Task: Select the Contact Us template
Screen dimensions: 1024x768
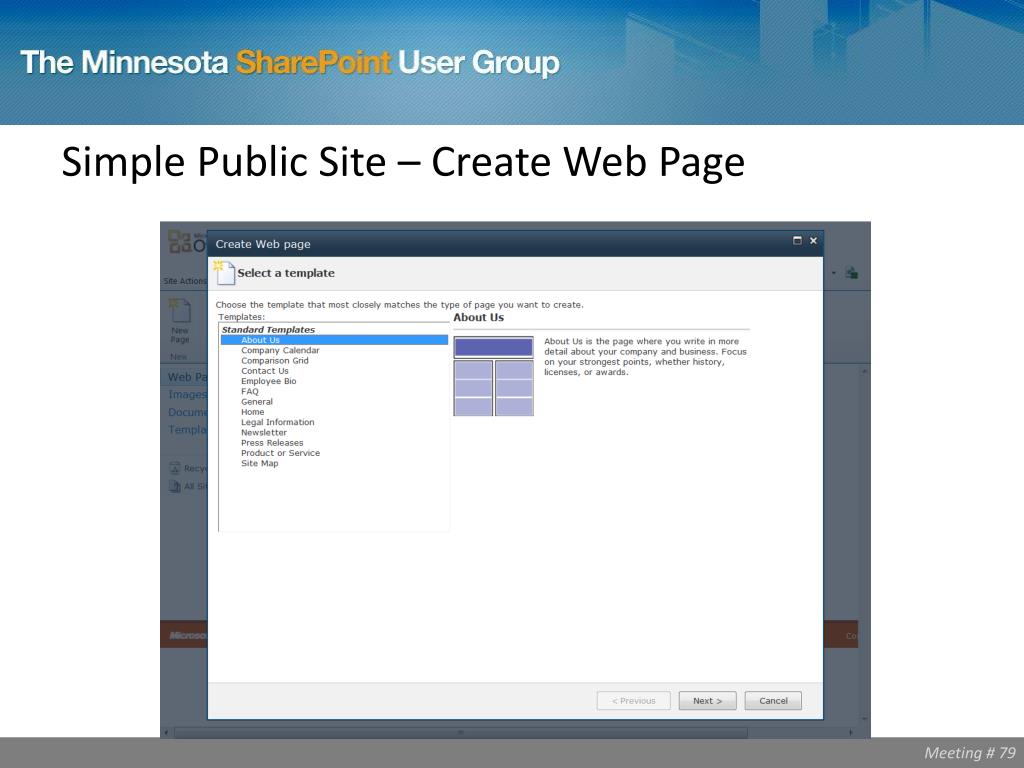Action: (264, 371)
